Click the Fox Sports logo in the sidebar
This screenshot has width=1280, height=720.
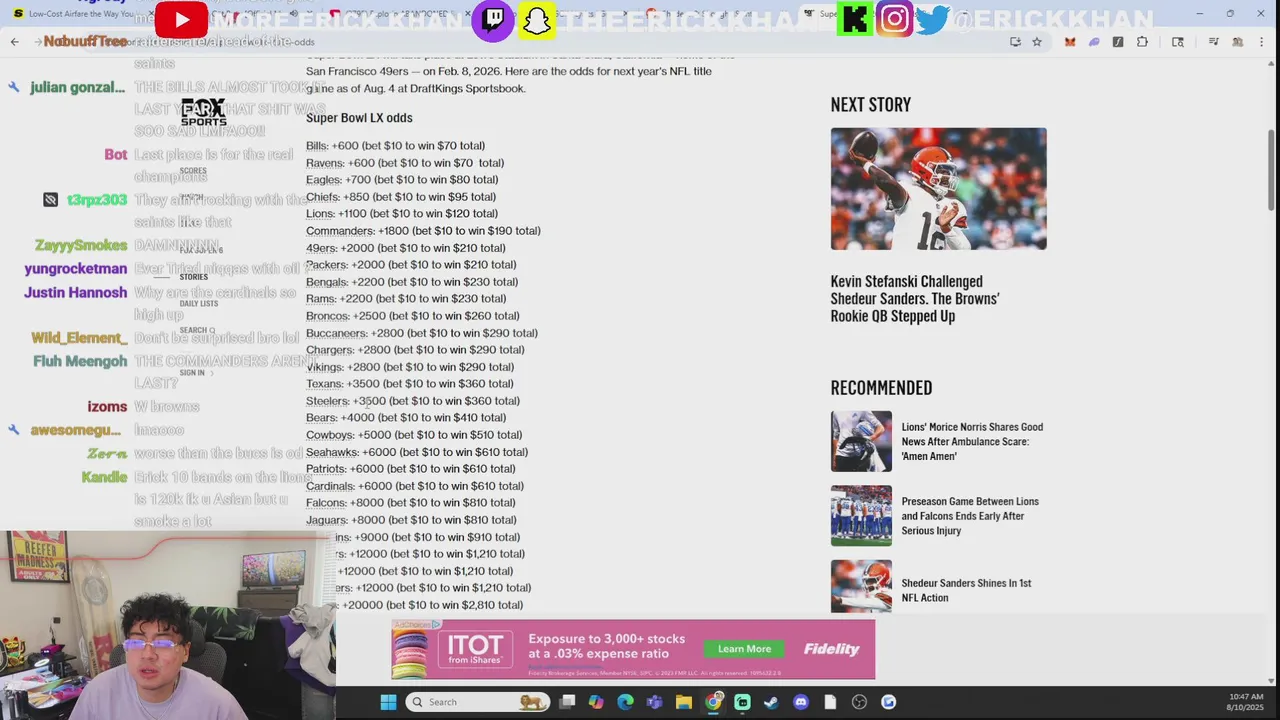[203, 111]
